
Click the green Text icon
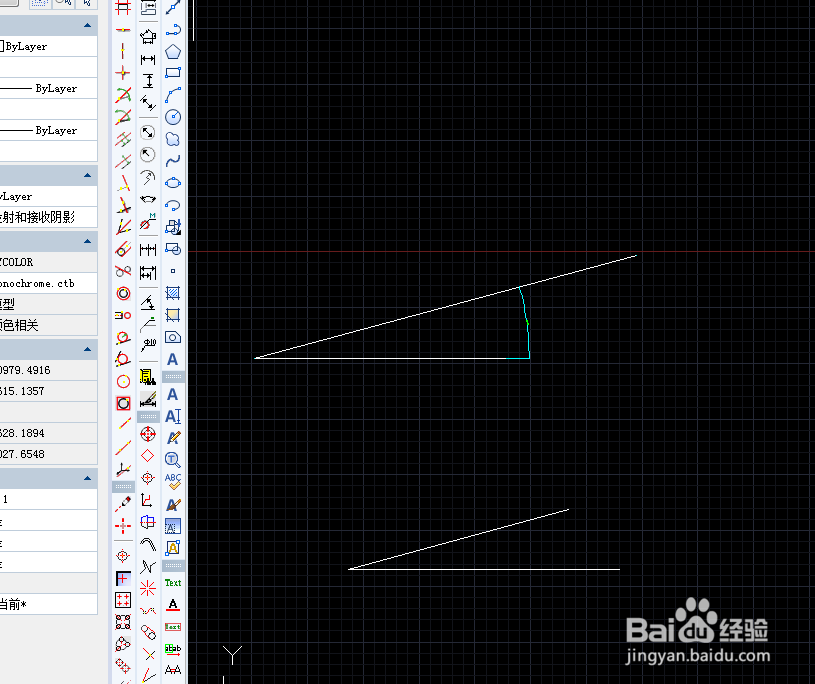[x=173, y=583]
